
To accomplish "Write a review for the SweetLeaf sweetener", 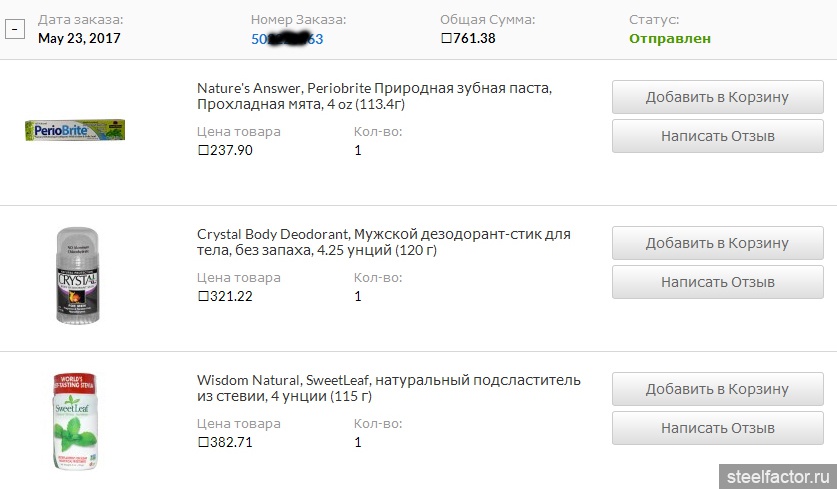I will (x=717, y=428).
